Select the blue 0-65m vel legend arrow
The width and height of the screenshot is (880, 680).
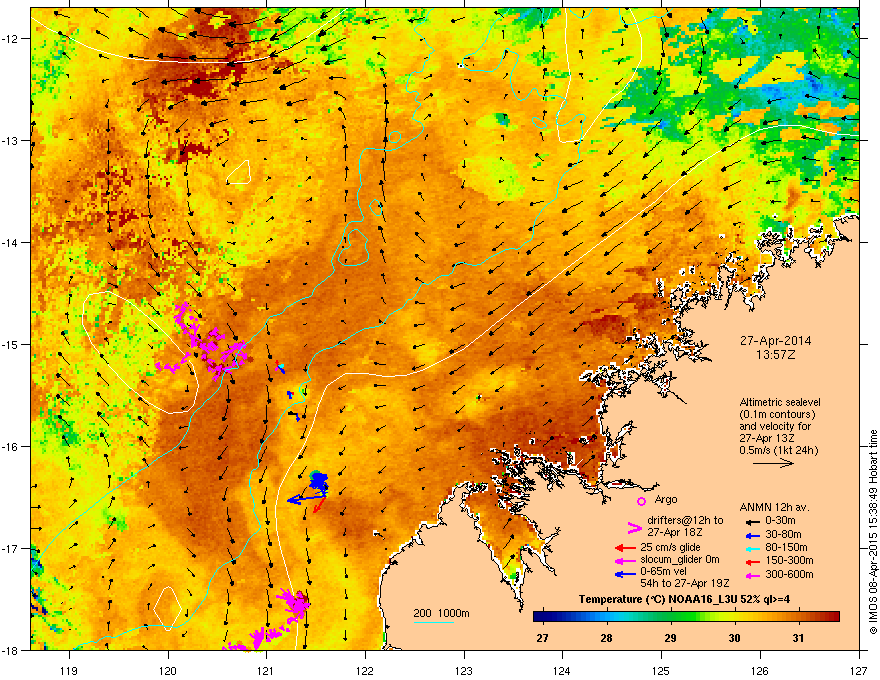point(625,574)
